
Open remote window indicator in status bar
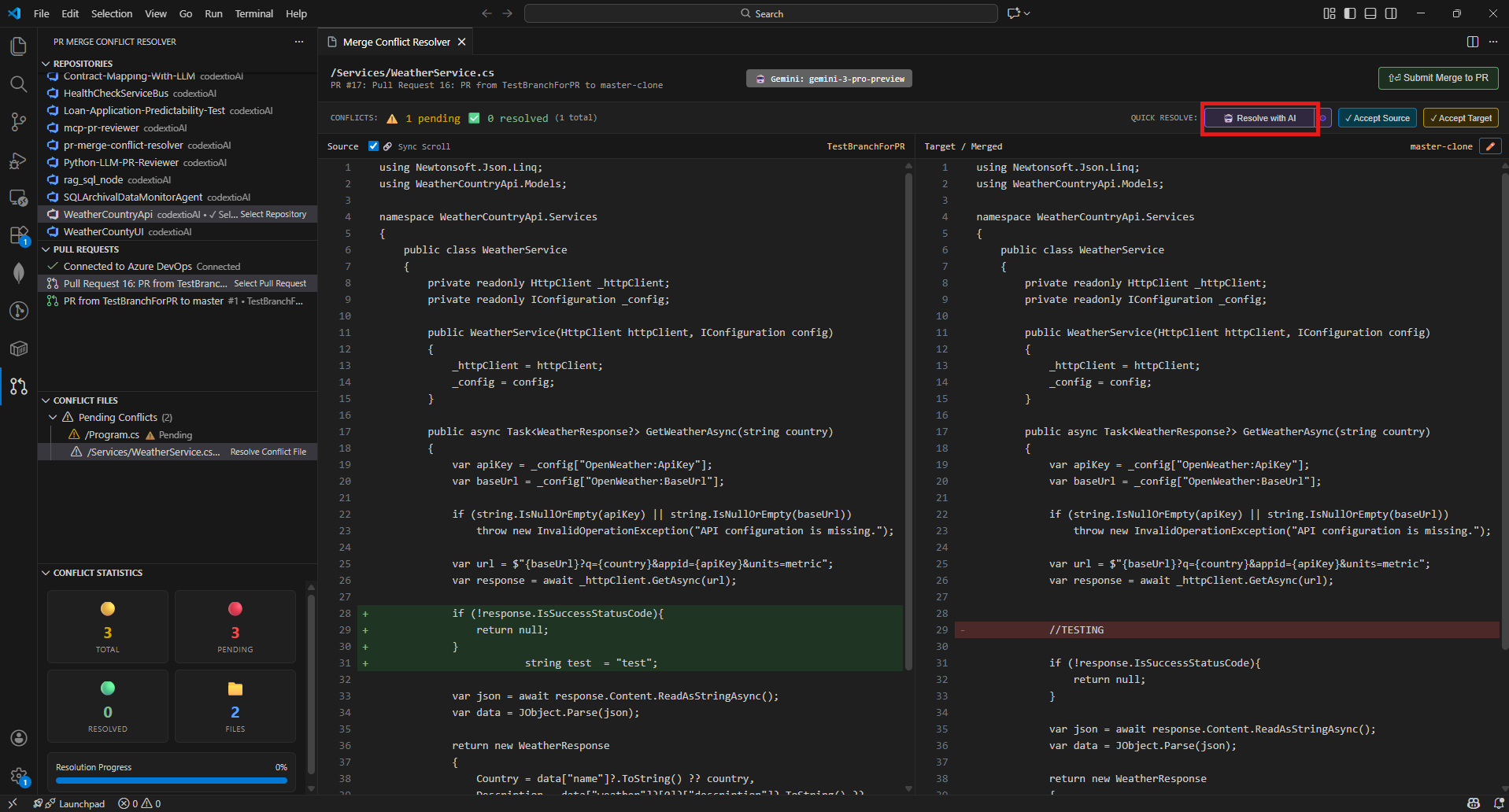[13, 803]
